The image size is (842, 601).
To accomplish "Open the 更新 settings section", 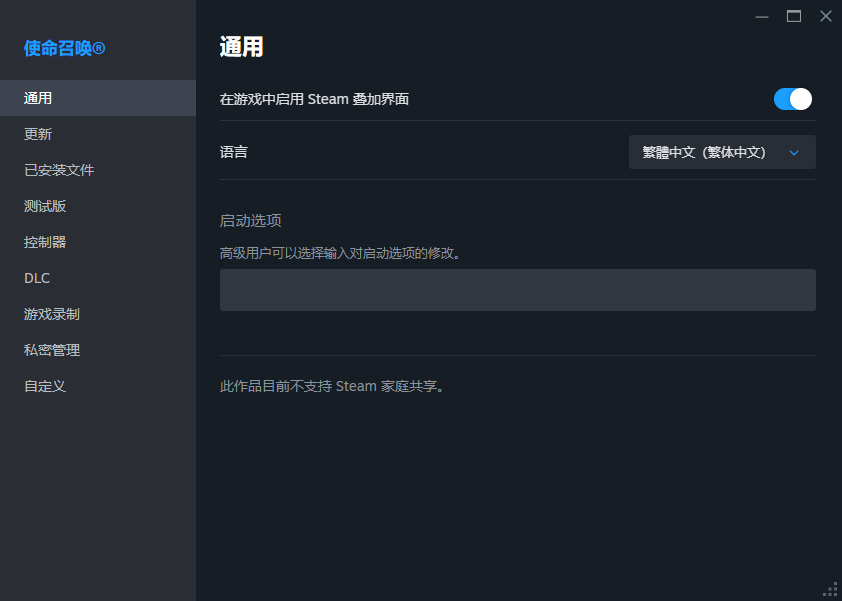I will tap(38, 134).
